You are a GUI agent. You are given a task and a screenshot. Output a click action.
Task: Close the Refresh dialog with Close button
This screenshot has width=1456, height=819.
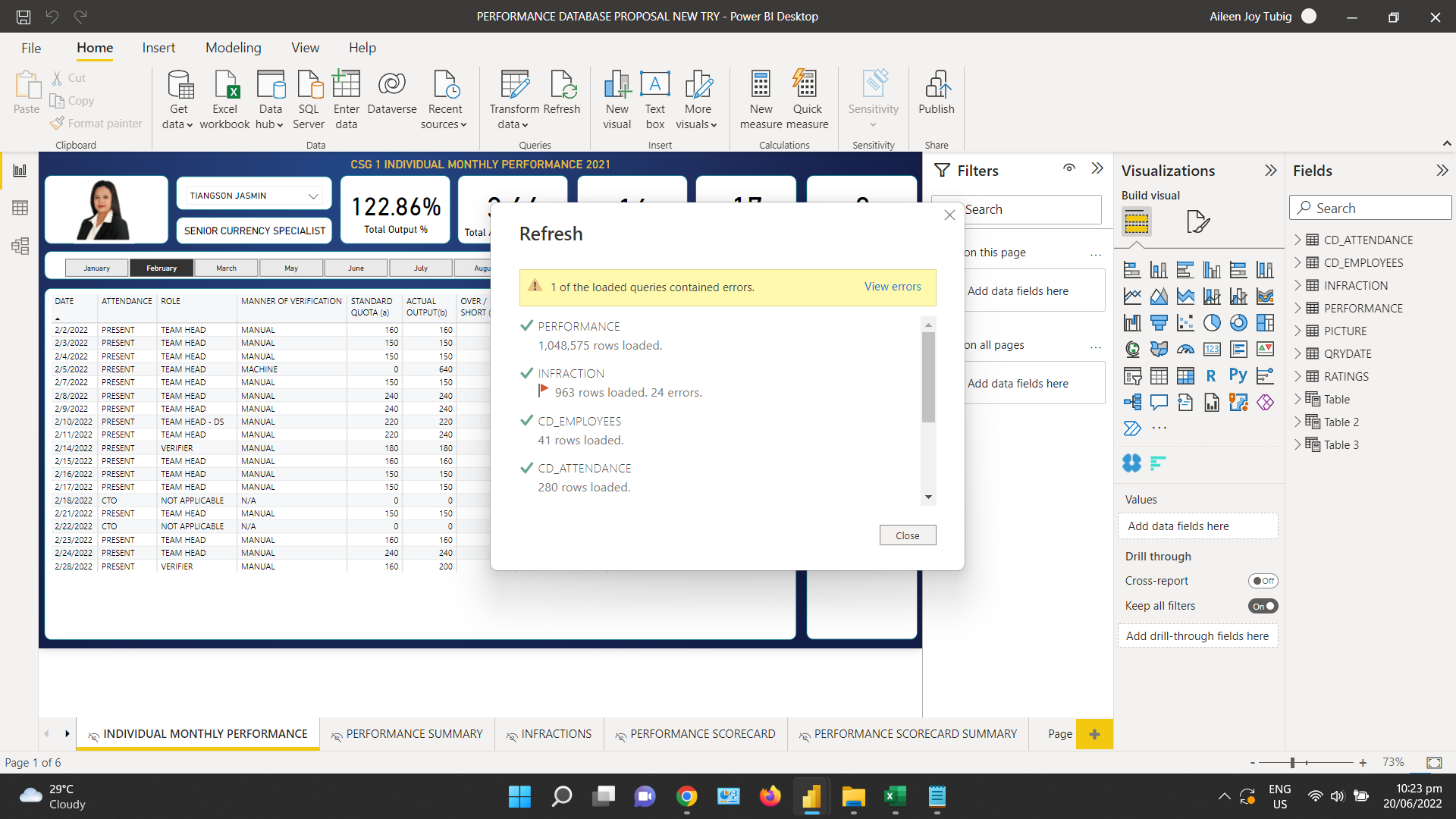pos(907,535)
